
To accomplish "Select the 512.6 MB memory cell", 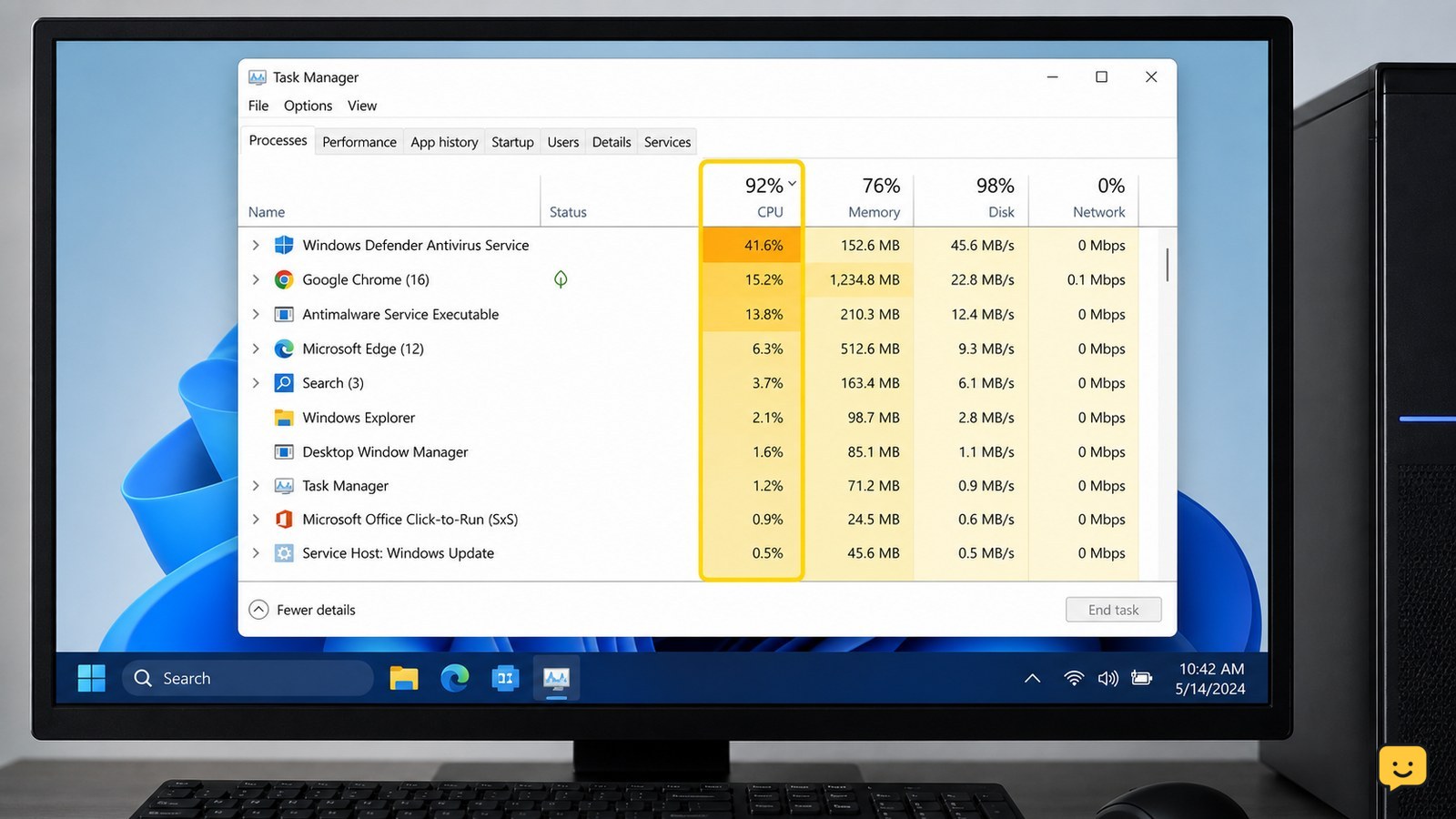I will click(x=859, y=349).
